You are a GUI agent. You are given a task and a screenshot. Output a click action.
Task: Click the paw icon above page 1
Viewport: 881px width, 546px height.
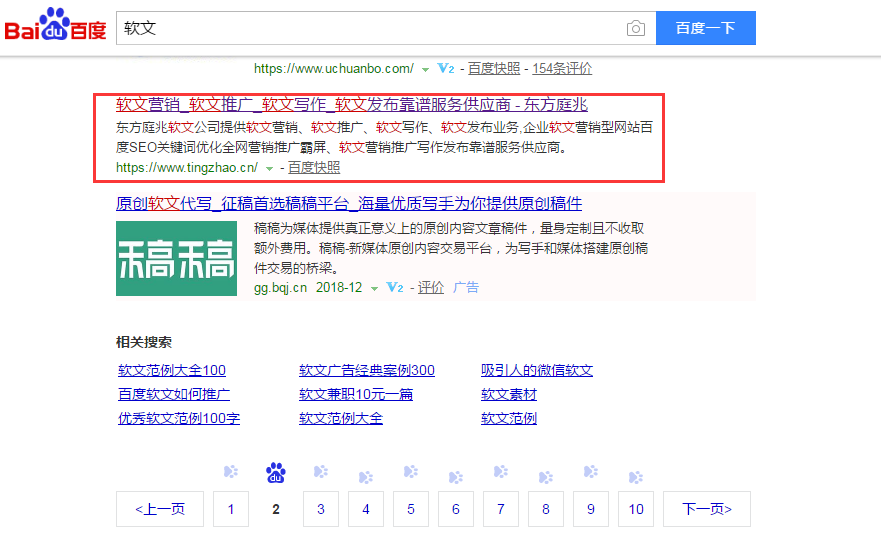pos(231,472)
